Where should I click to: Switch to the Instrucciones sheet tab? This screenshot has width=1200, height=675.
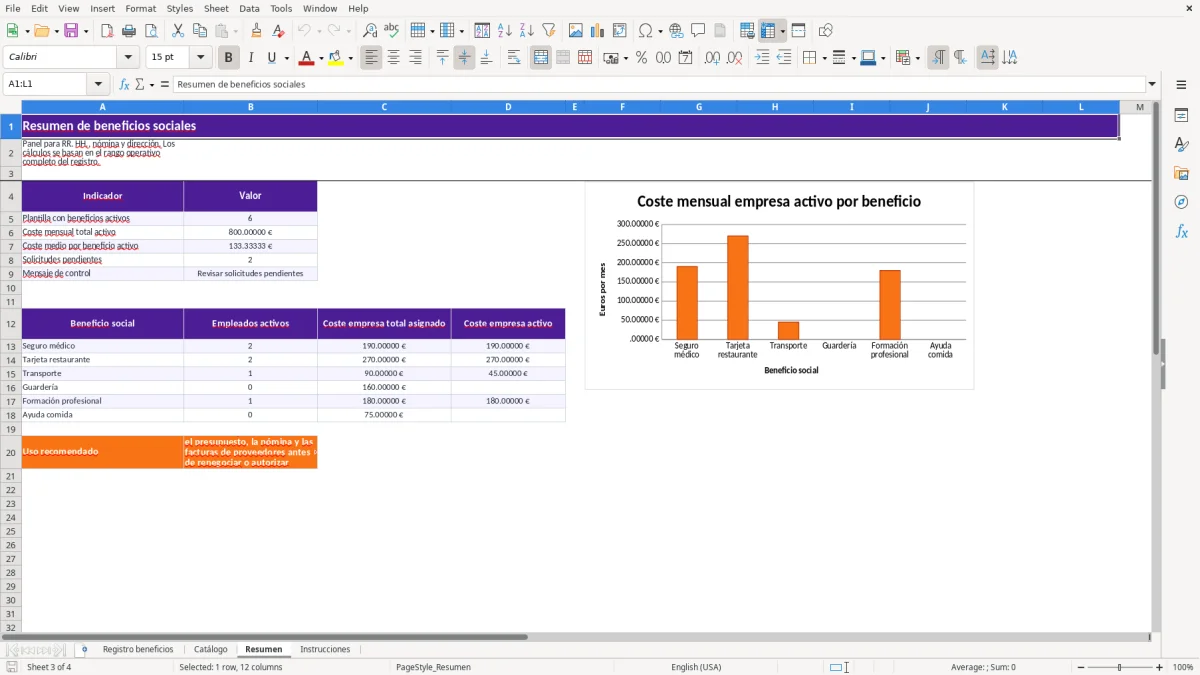325,650
